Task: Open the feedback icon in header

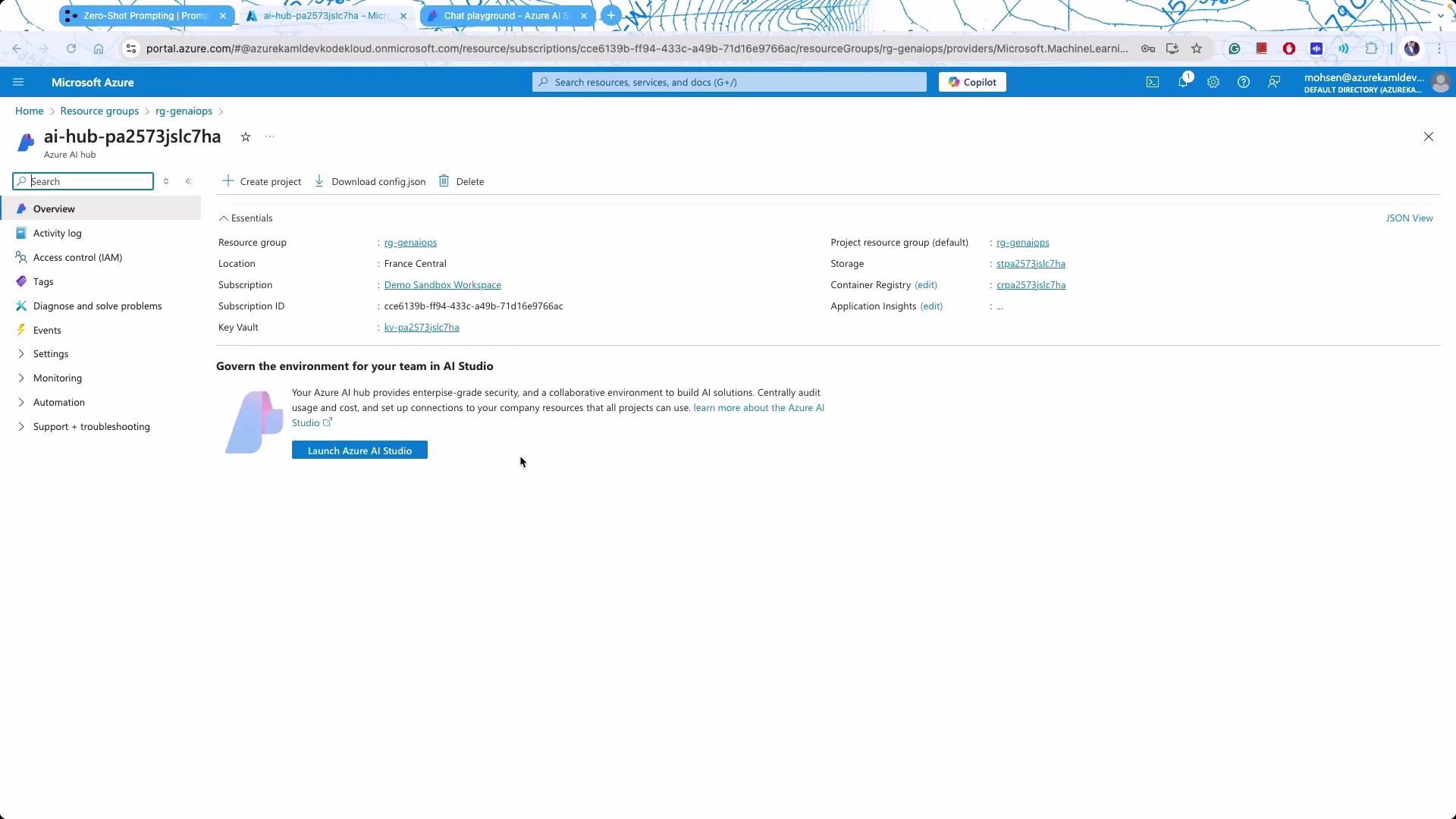Action: (x=1274, y=82)
